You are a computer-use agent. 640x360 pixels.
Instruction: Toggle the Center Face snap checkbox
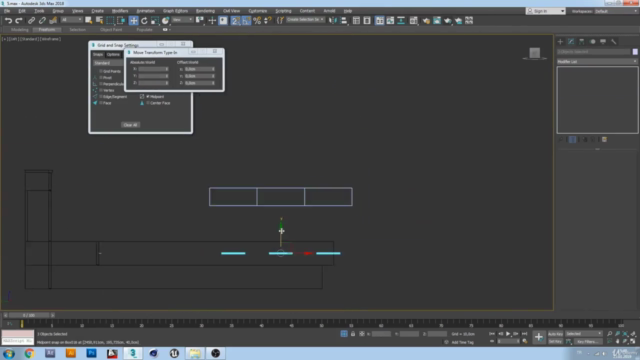click(x=147, y=103)
